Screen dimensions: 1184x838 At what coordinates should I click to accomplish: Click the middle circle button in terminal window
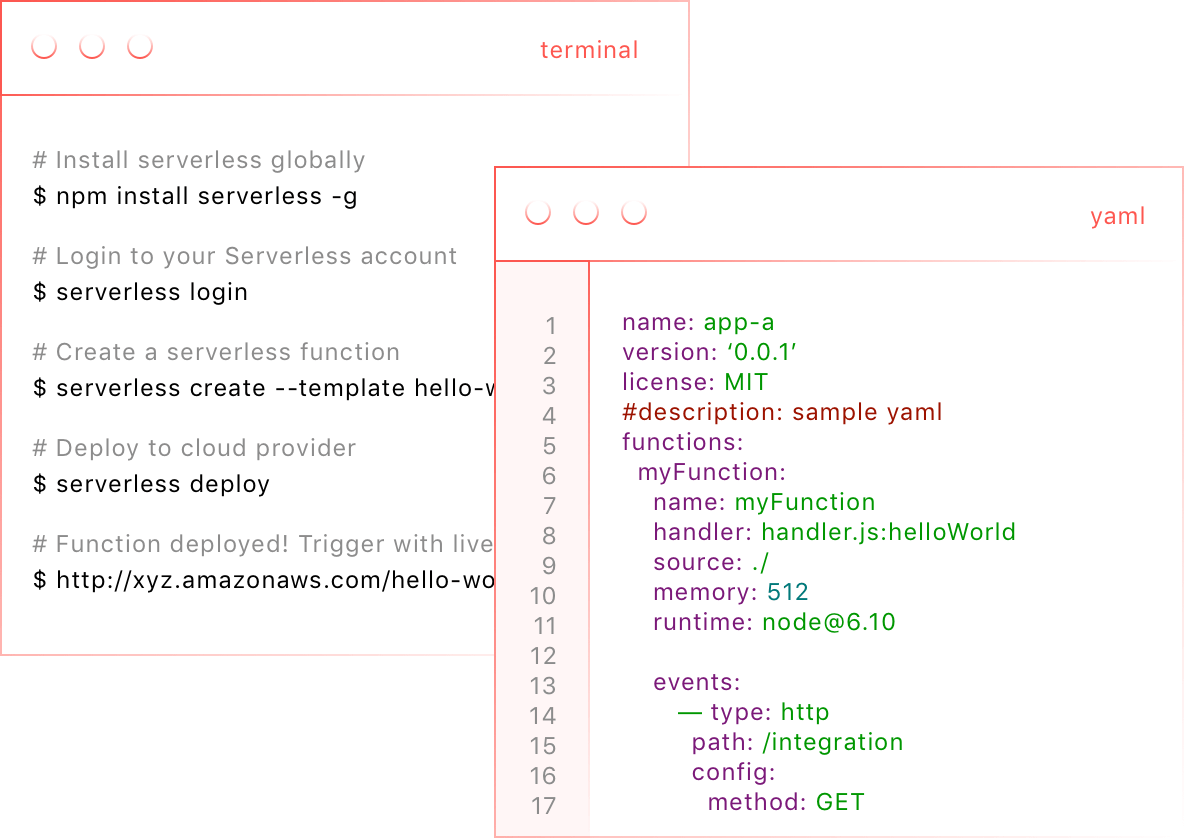[92, 46]
